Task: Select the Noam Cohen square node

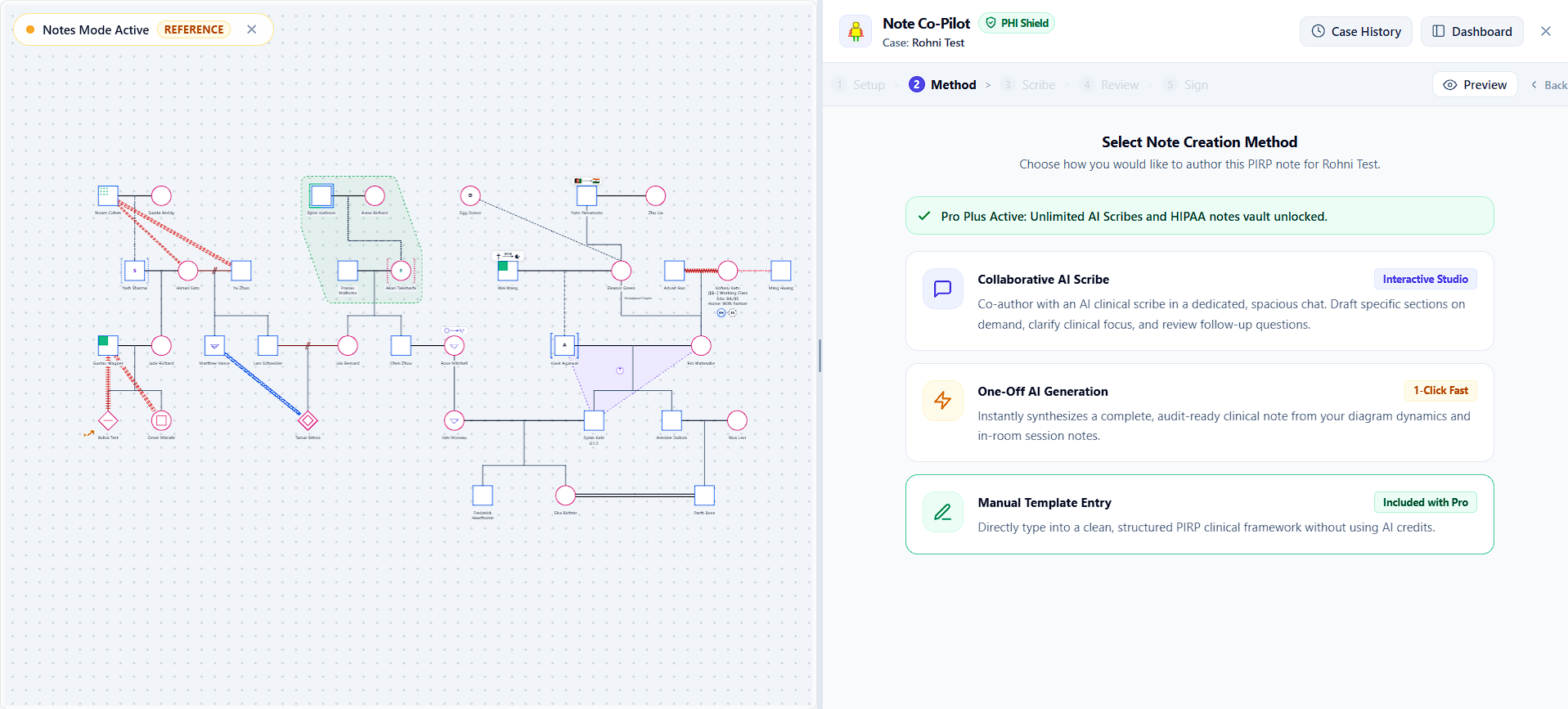Action: pos(108,195)
